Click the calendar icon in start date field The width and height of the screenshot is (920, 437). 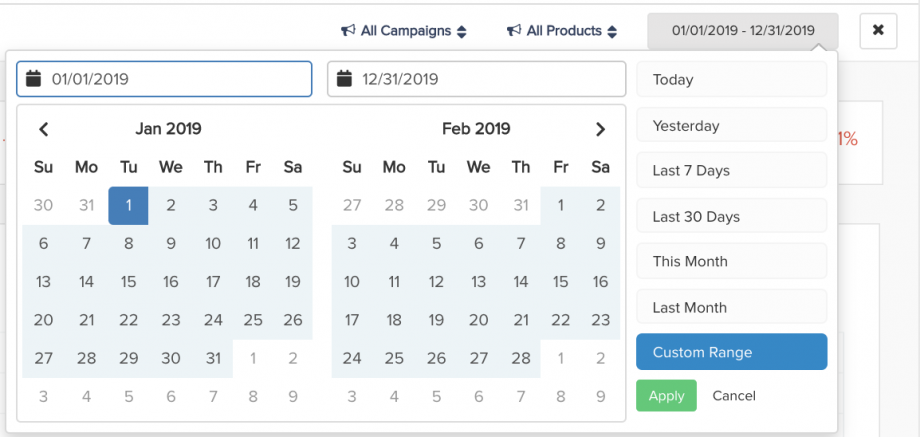click(33, 79)
